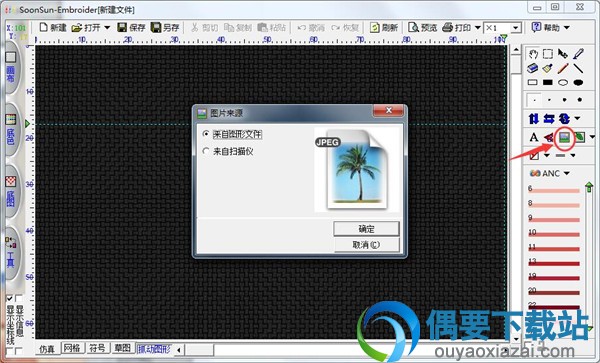Click 取消(C) cancel button
The width and height of the screenshot is (600, 363).
(366, 245)
